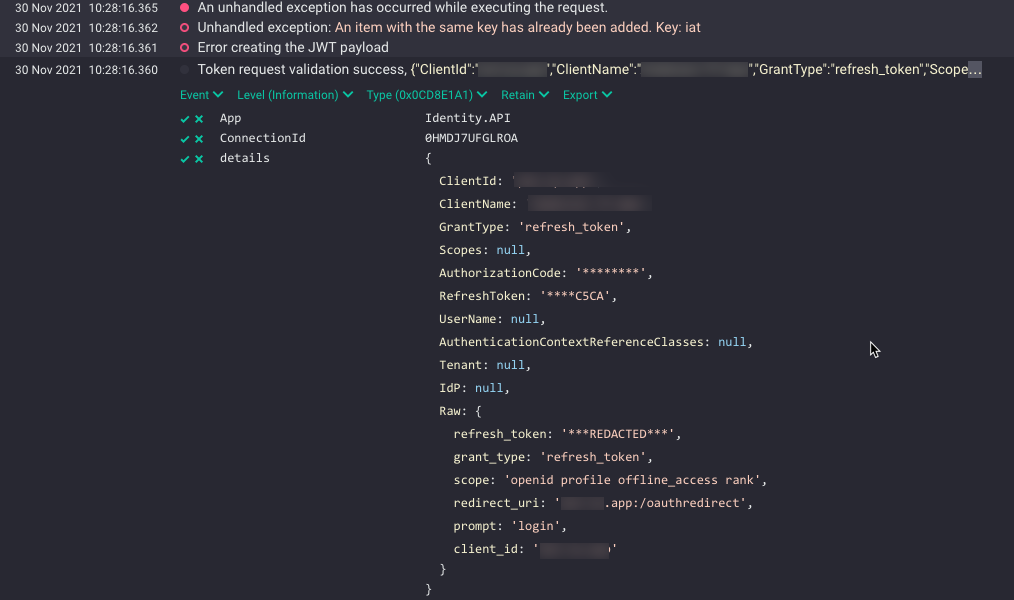
Task: Click the 'refresh_token' GrantType value in details
Action: coord(572,226)
